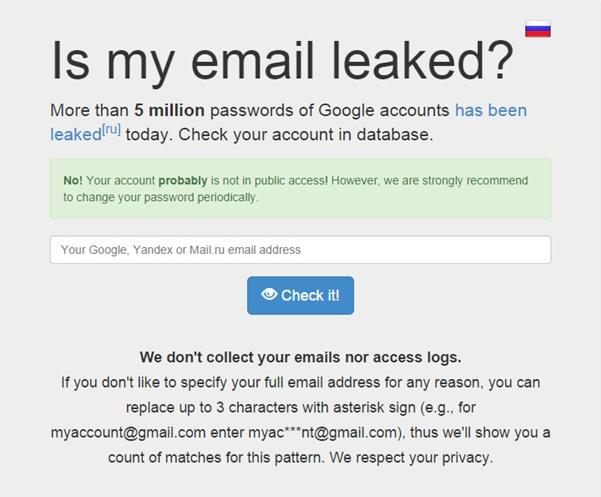Click "We don't collect your emails" bold line
The width and height of the screenshot is (601, 497).
300,357
